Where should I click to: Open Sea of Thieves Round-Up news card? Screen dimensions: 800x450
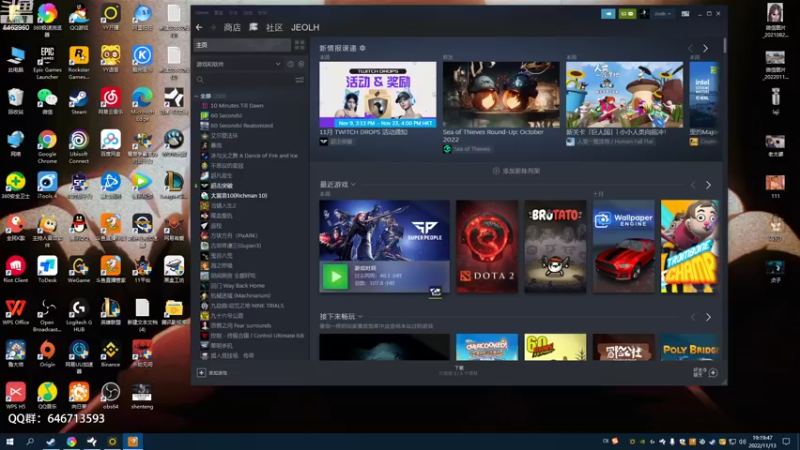501,94
